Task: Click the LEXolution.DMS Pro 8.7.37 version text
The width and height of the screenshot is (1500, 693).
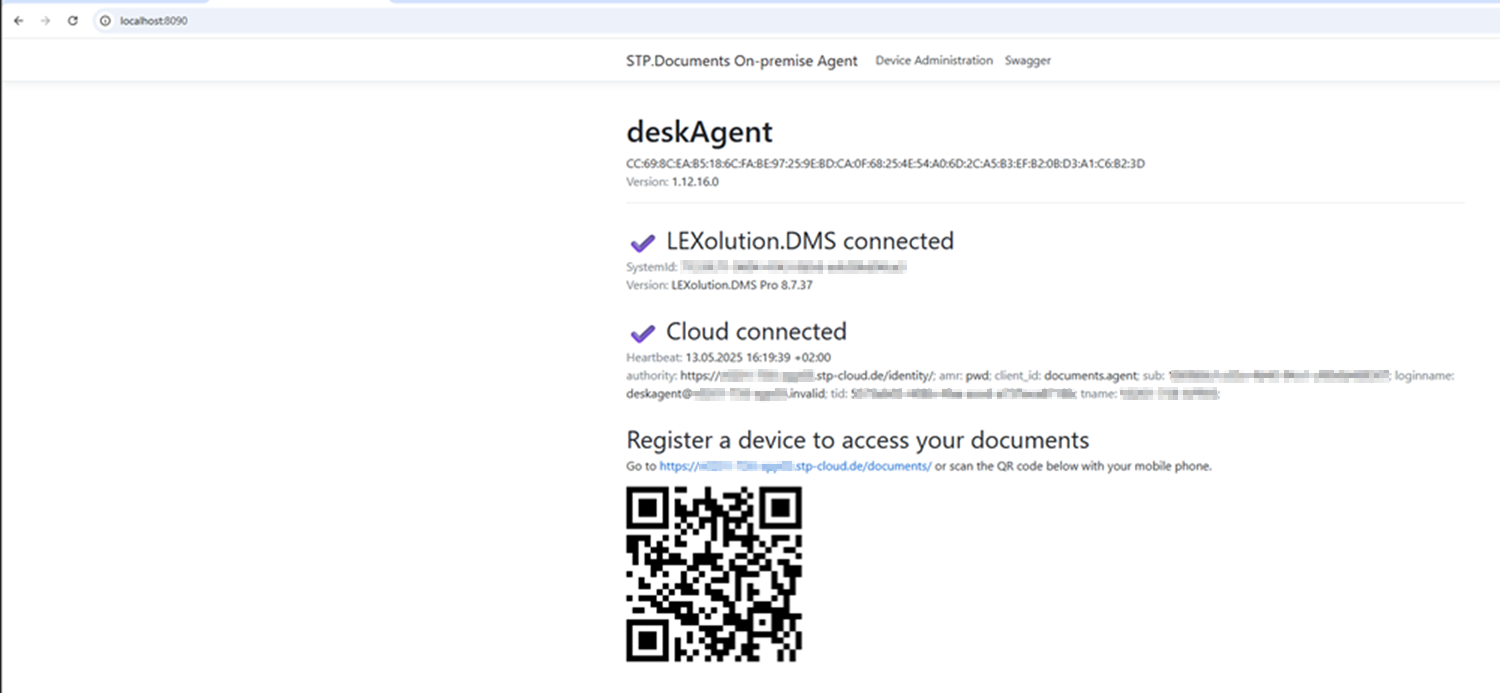Action: click(742, 285)
